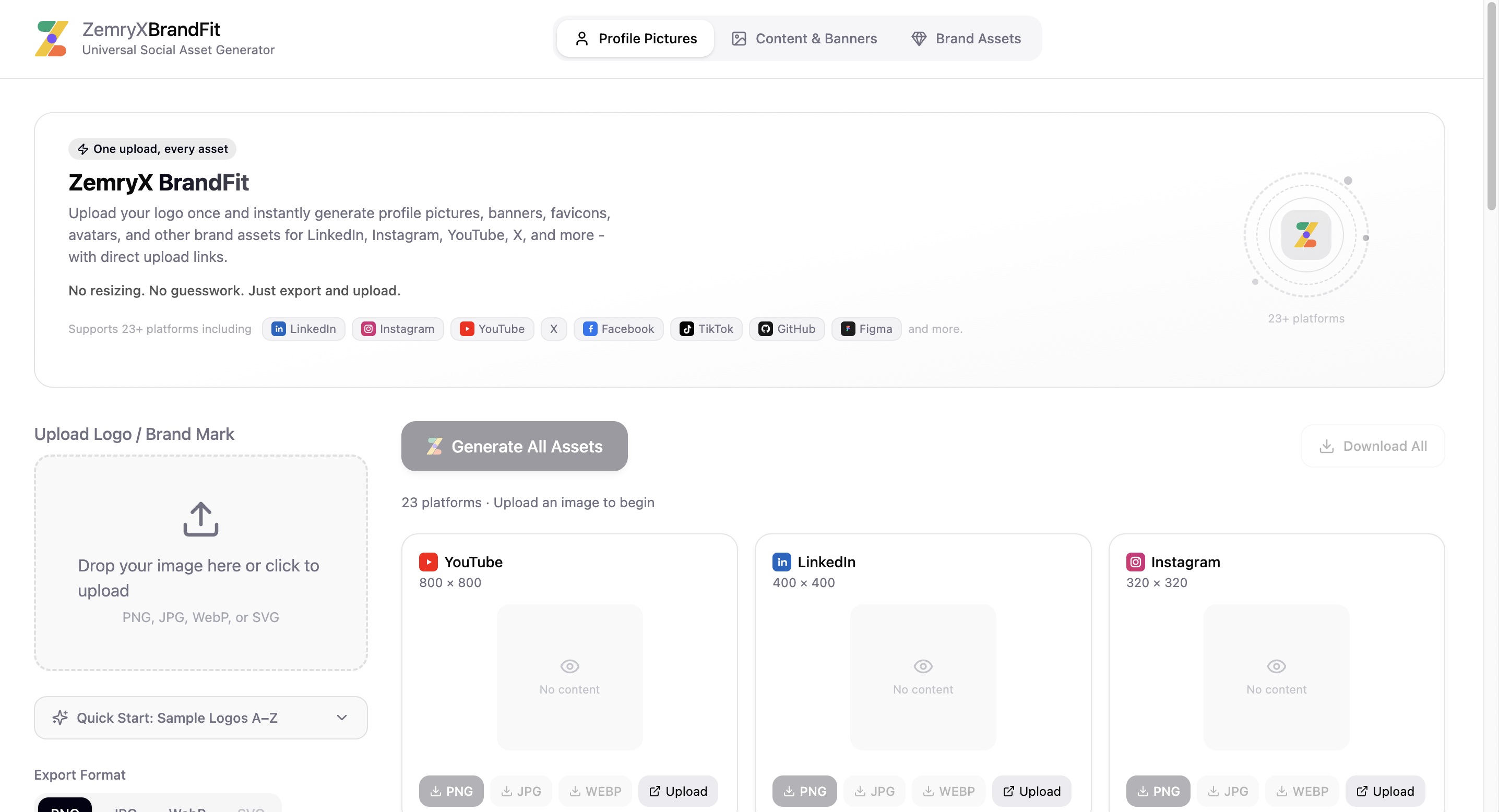Image resolution: width=1499 pixels, height=812 pixels.
Task: Click the '400 × 400' LinkedIn size text
Action: pos(804,582)
